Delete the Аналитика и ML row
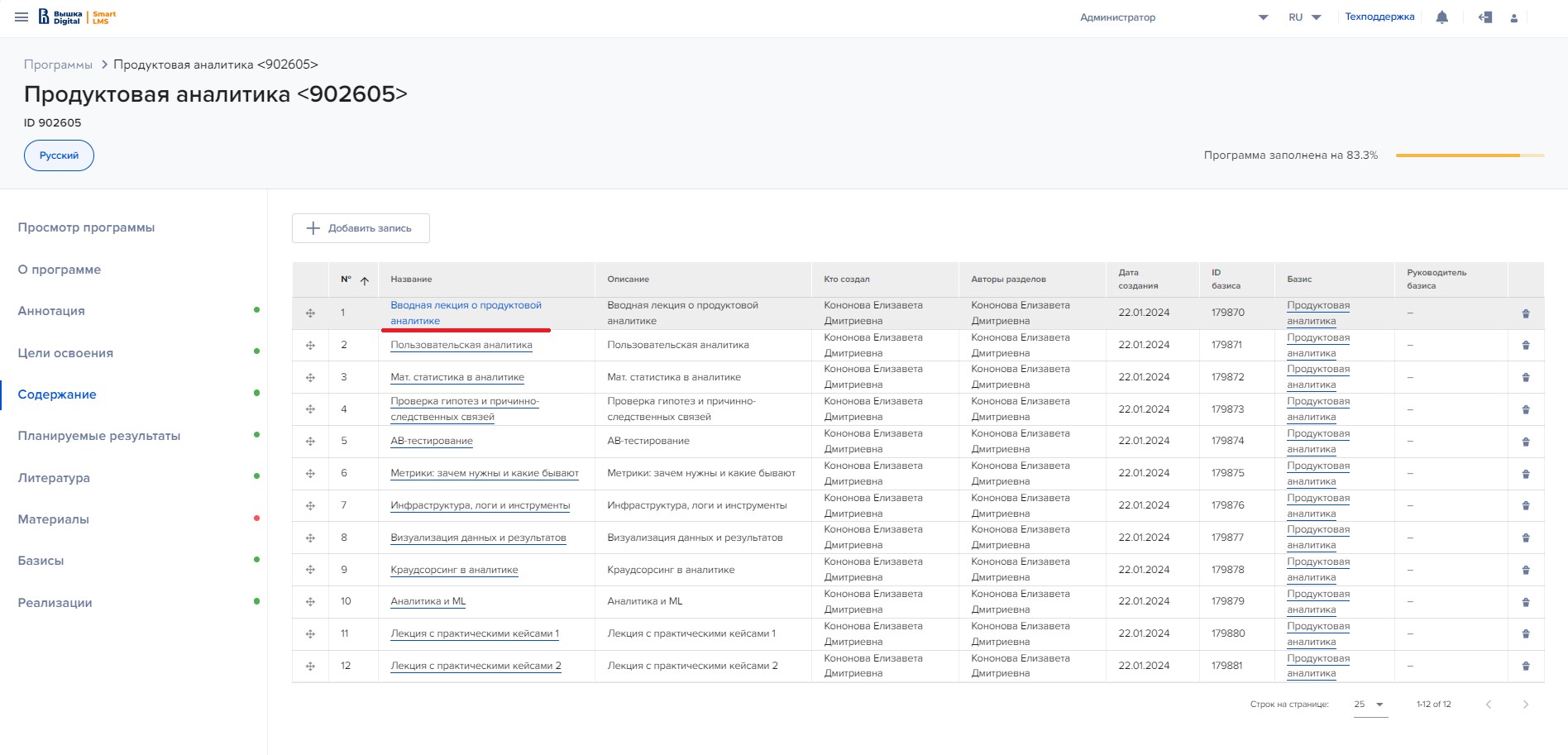Image resolution: width=1568 pixels, height=755 pixels. point(1525,602)
